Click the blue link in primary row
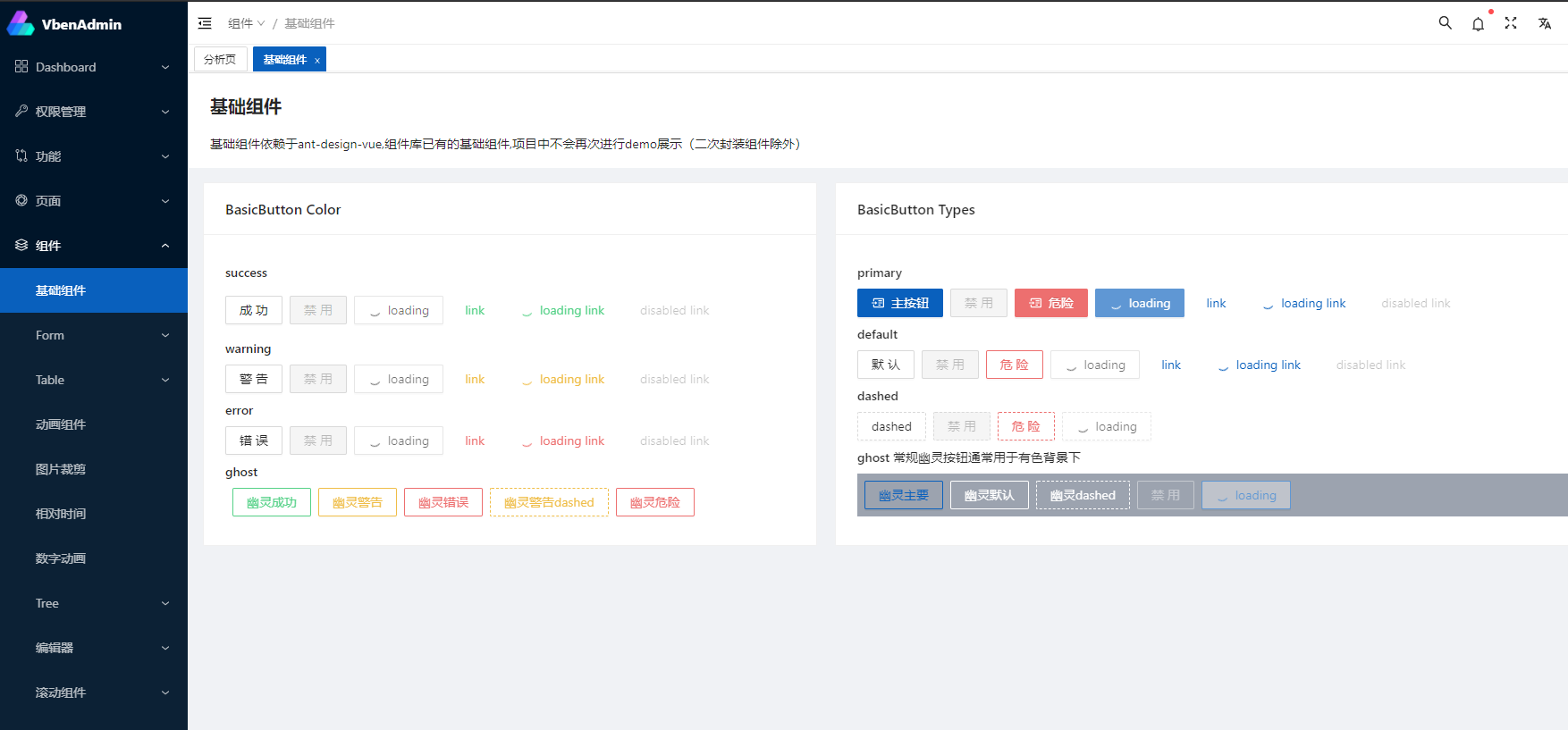This screenshot has height=730, width=1568. 1216,303
